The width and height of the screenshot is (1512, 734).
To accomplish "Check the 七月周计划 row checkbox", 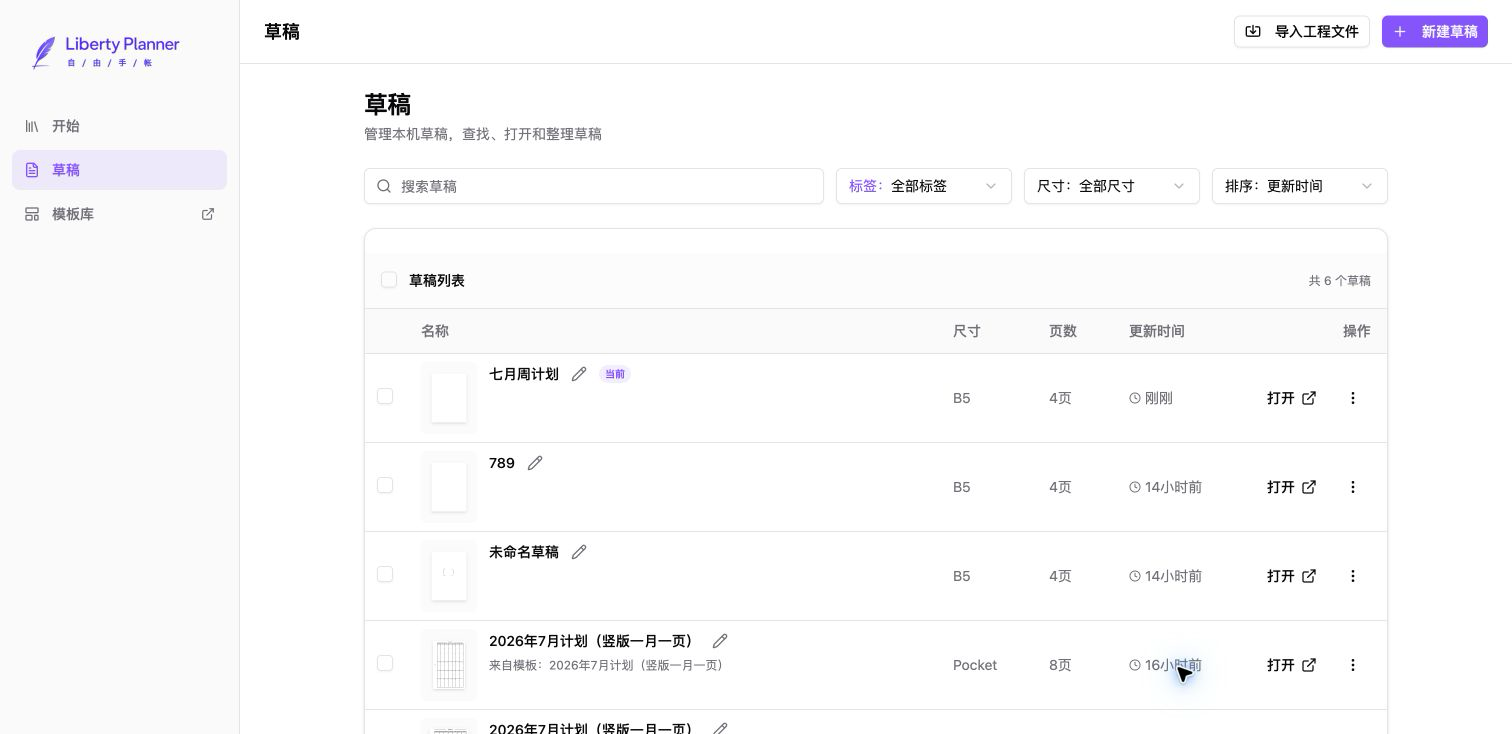I will tap(385, 396).
